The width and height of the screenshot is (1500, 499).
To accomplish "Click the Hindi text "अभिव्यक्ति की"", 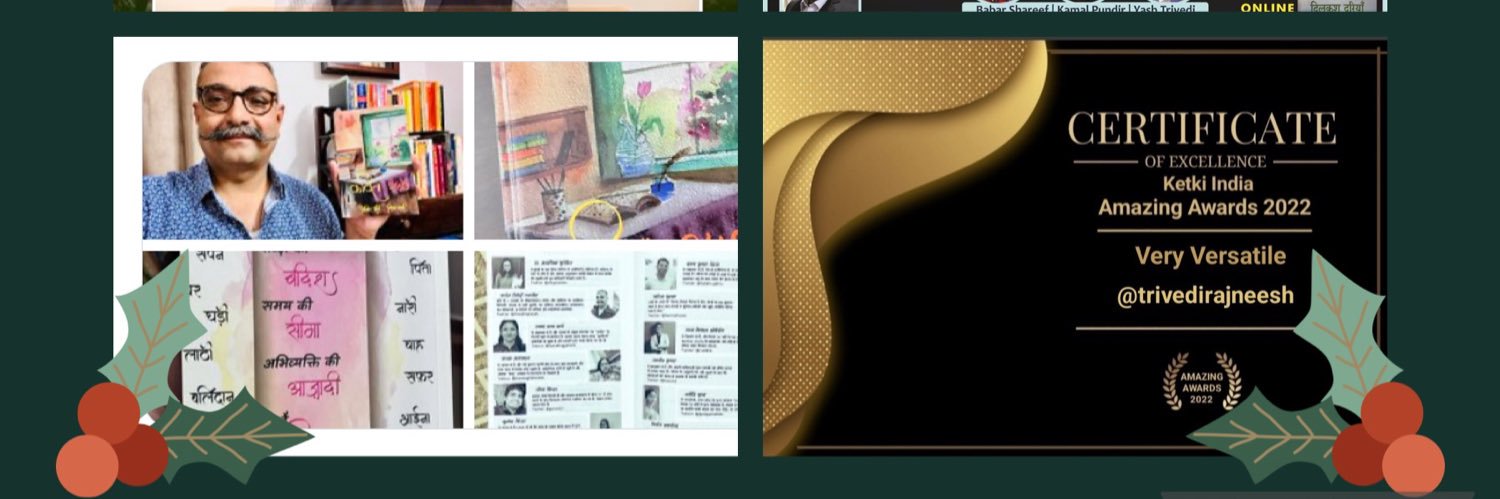I will point(301,362).
